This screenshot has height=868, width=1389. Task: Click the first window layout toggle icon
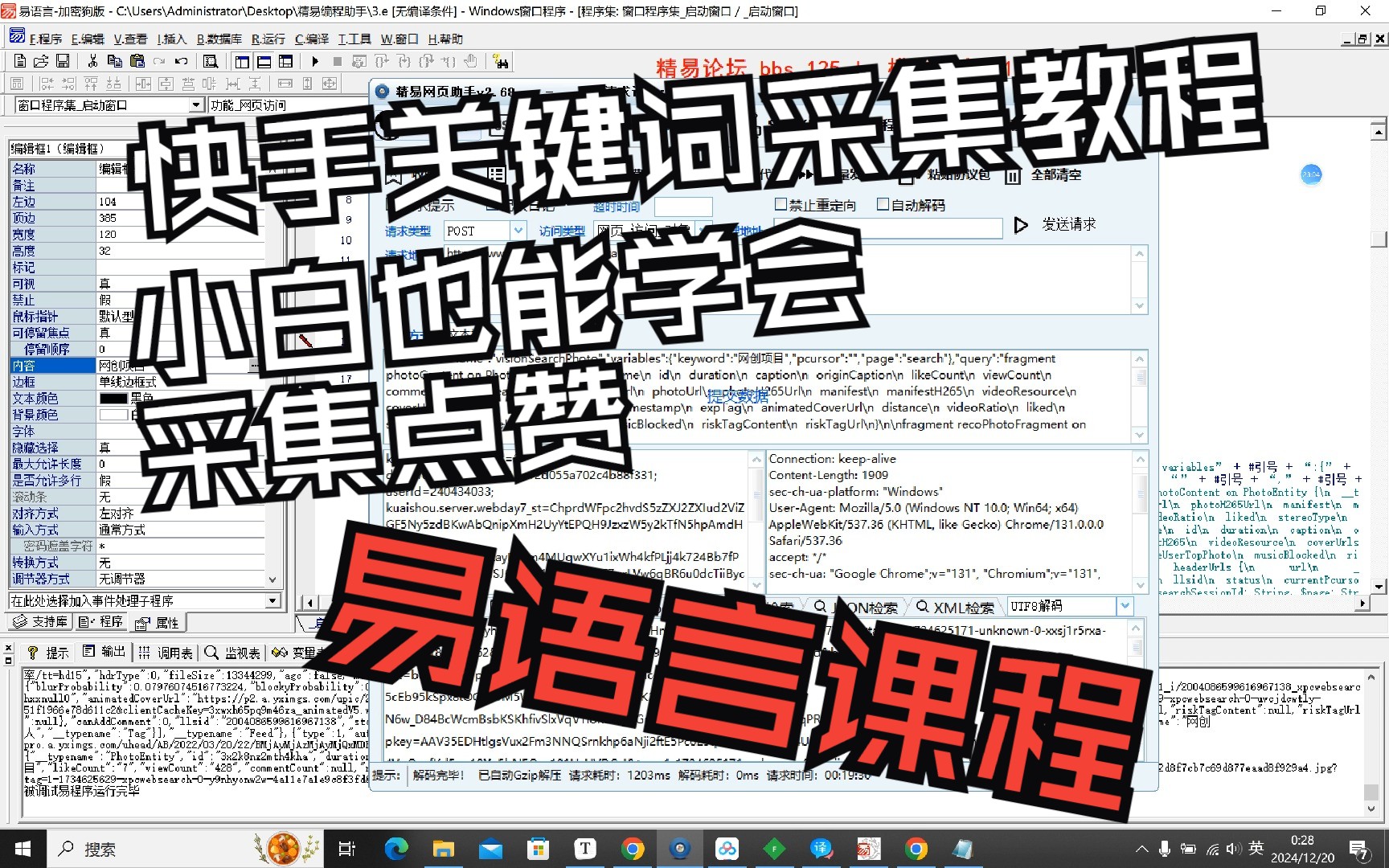coord(242,61)
